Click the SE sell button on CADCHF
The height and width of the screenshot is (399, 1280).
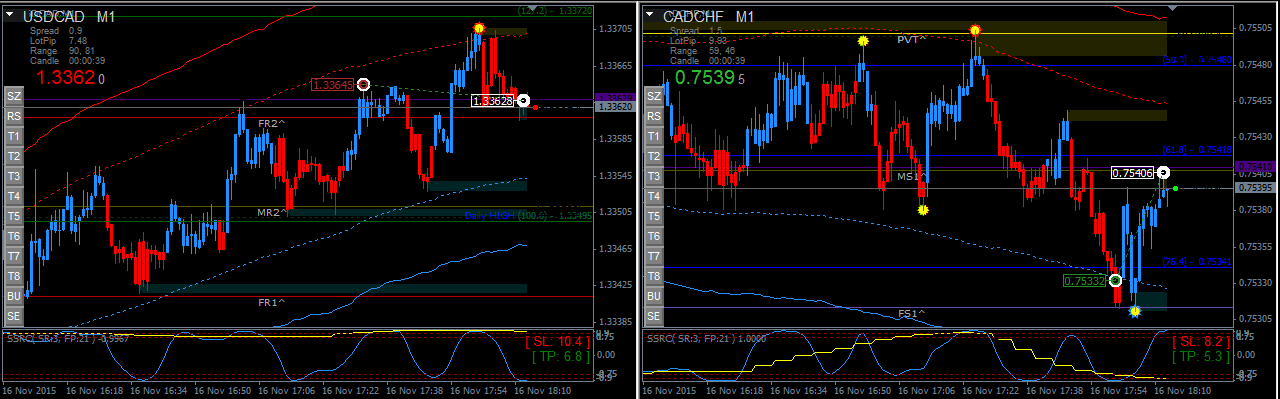tap(654, 316)
